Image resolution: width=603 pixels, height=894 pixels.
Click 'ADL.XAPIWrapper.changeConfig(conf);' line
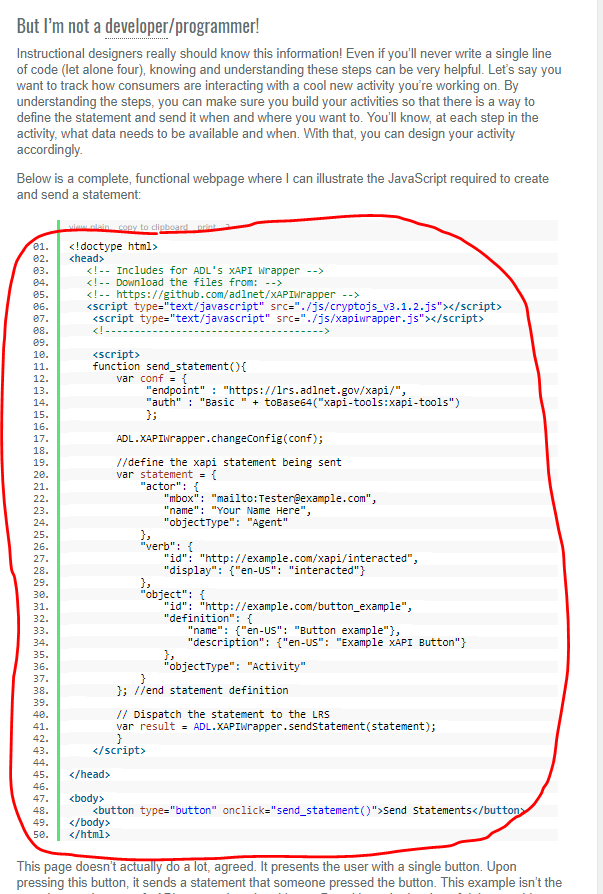(x=219, y=438)
